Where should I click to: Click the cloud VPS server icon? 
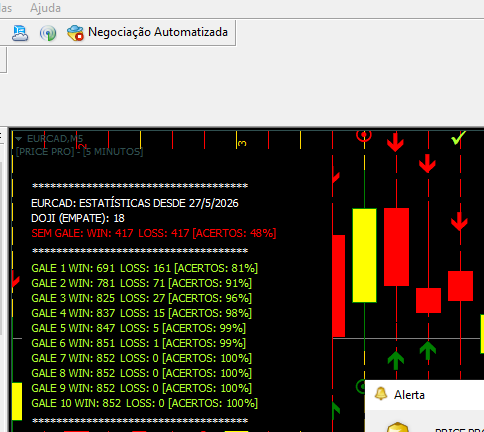20,33
